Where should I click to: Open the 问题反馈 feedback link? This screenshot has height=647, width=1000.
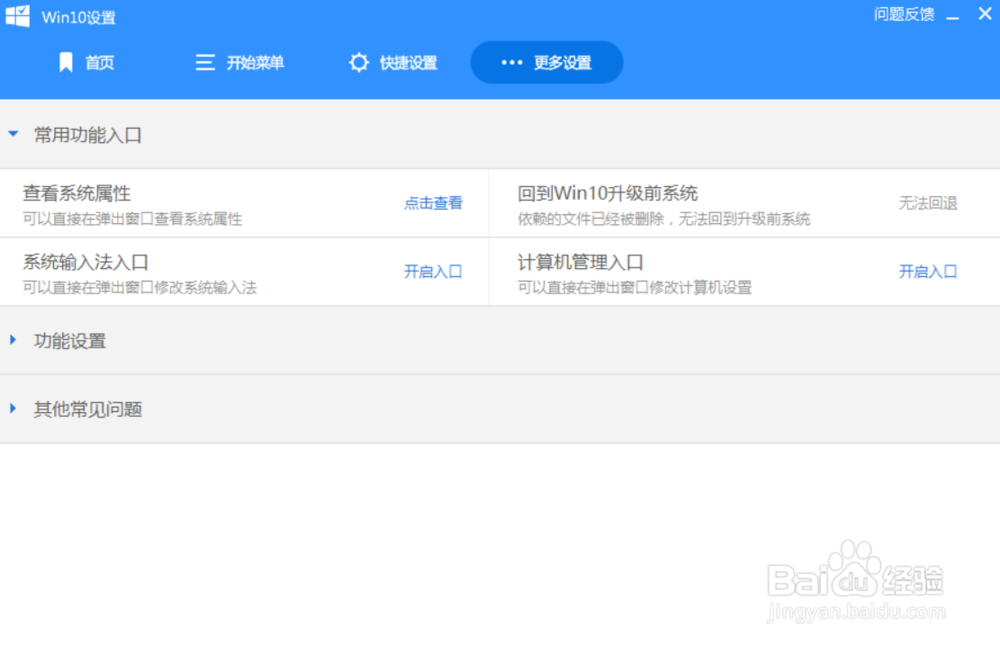904,14
